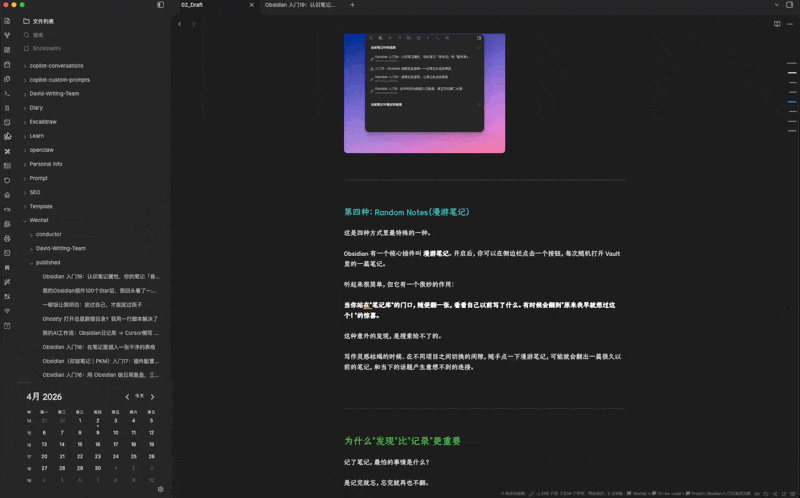Expand the Learn folder
The width and height of the screenshot is (800, 498).
tap(36, 136)
